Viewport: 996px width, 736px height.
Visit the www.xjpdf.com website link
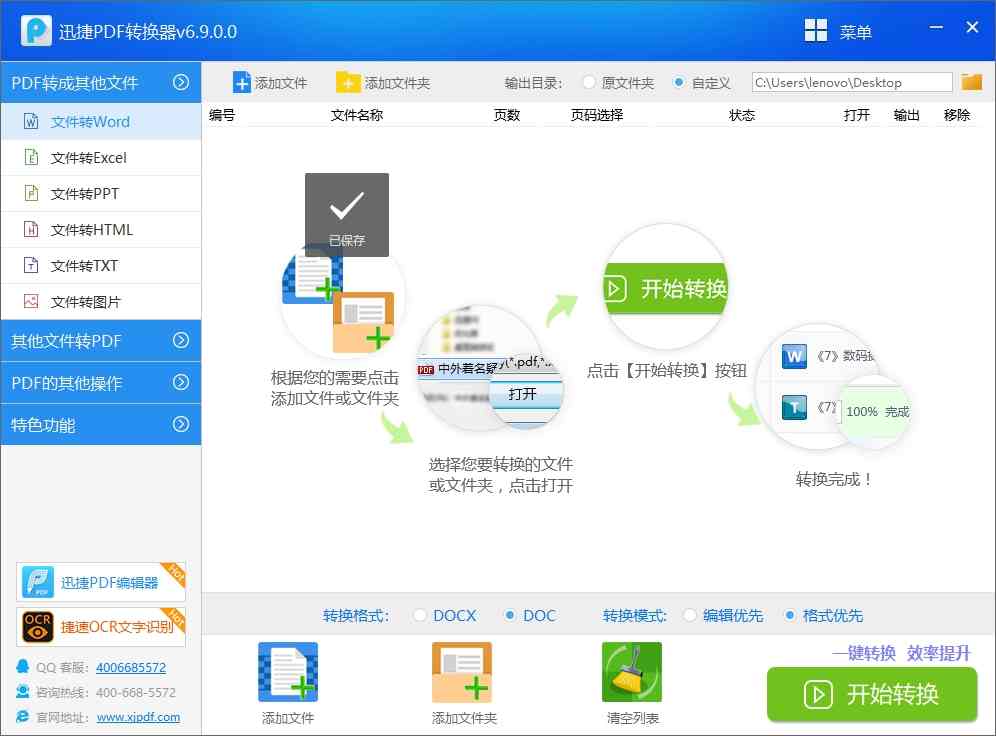coord(138,717)
